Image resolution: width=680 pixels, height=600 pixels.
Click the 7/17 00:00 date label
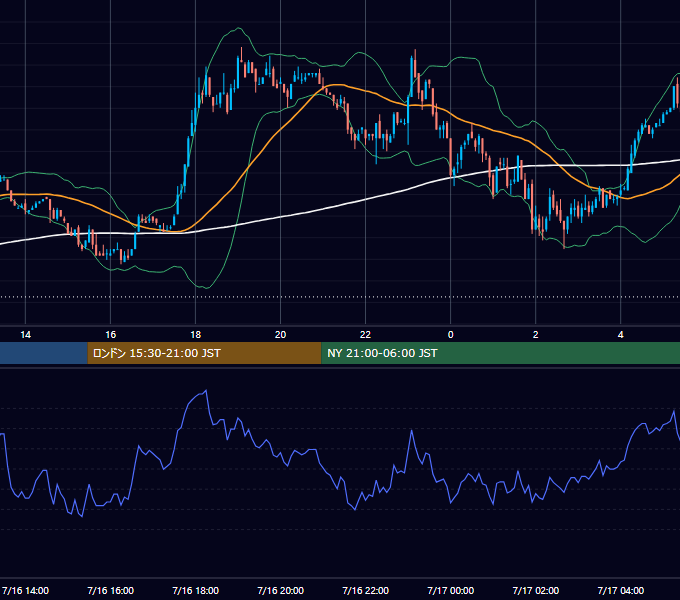tap(451, 590)
